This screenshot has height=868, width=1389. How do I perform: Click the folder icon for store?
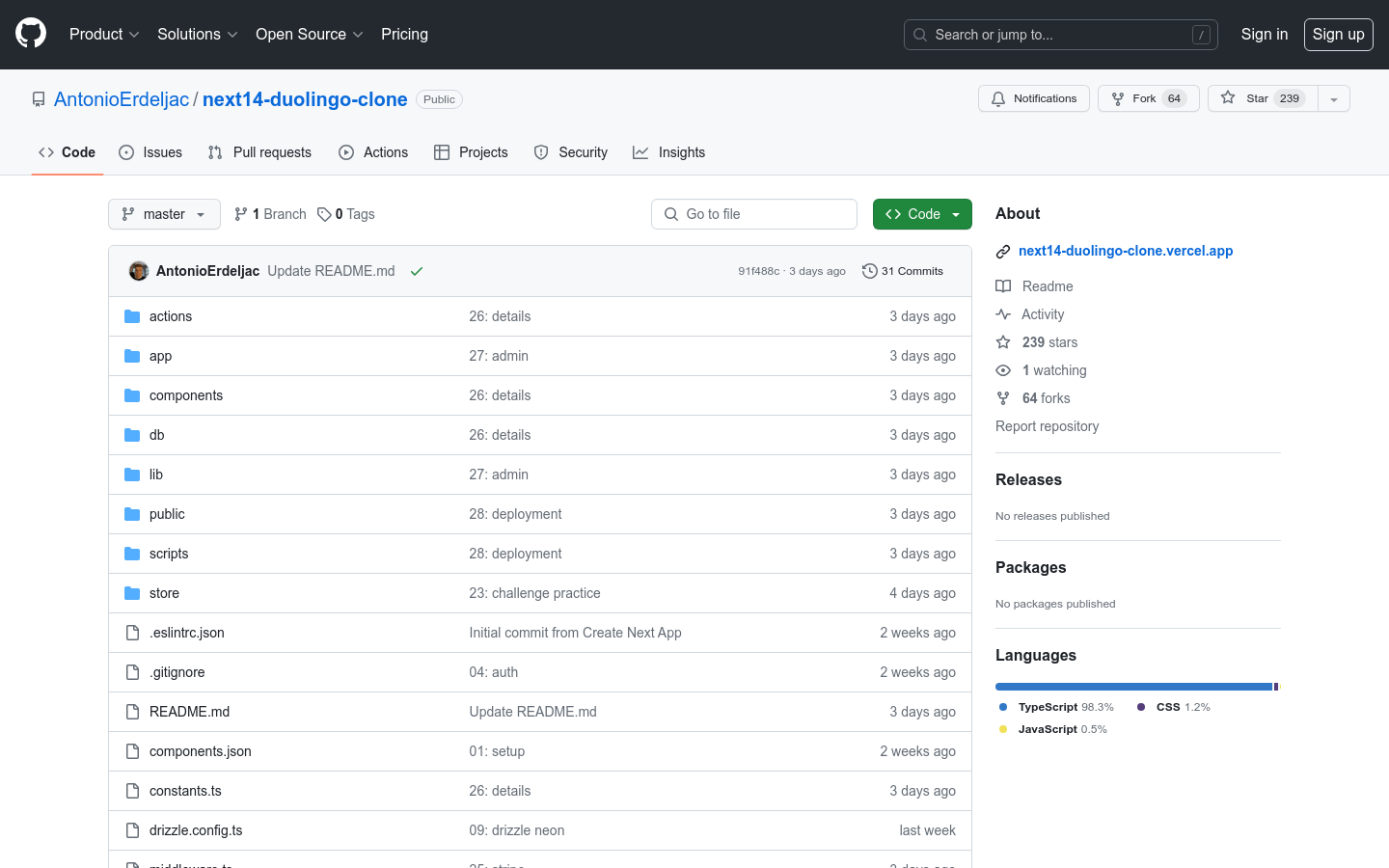(x=132, y=593)
